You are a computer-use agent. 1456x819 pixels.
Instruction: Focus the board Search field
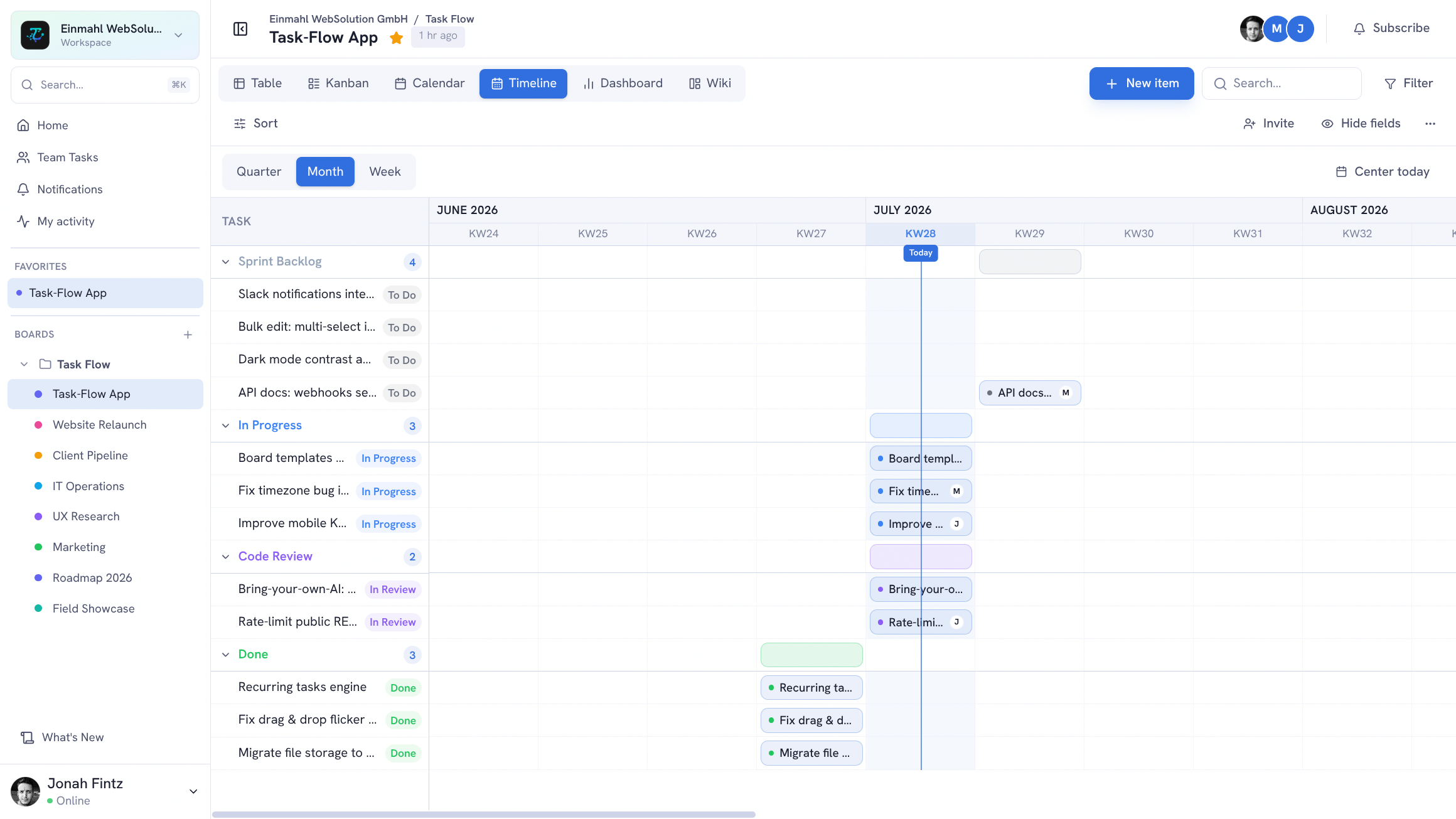tap(1282, 83)
